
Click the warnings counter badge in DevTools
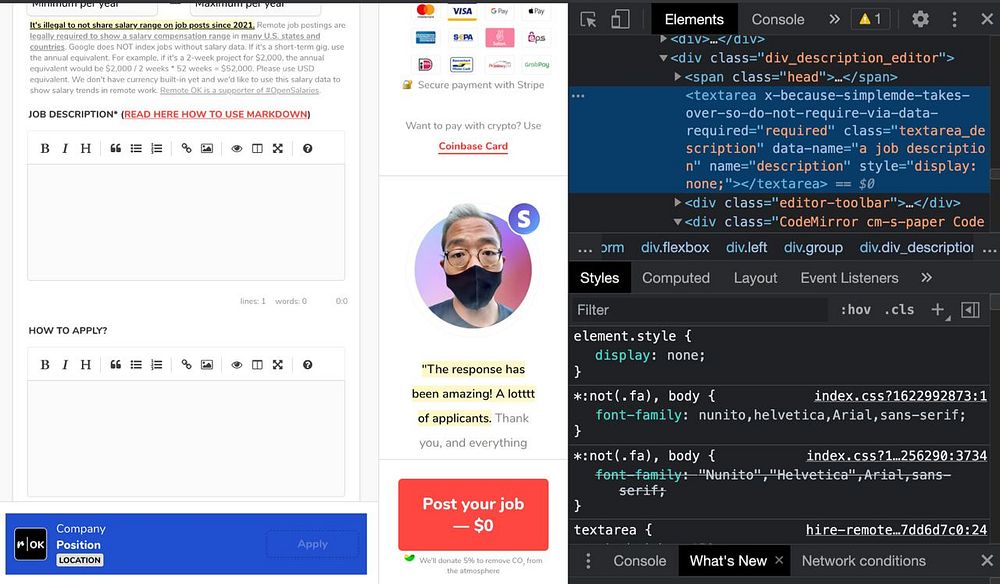(870, 19)
